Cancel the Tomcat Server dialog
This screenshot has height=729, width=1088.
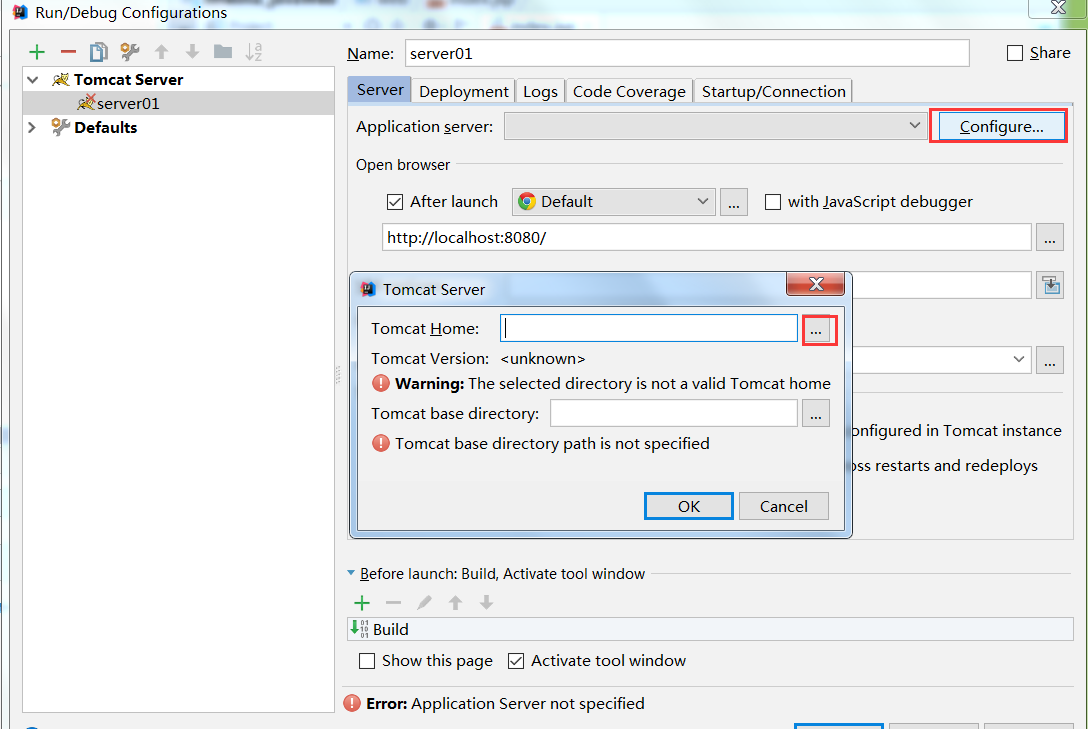[x=783, y=506]
